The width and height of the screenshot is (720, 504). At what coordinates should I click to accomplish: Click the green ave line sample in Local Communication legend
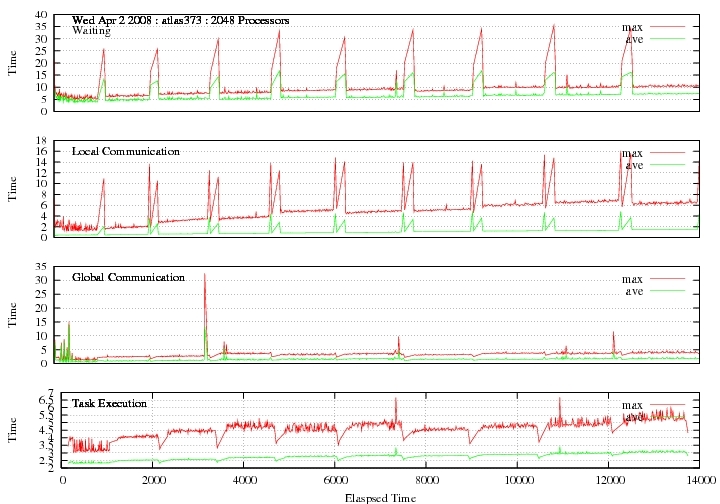click(667, 164)
